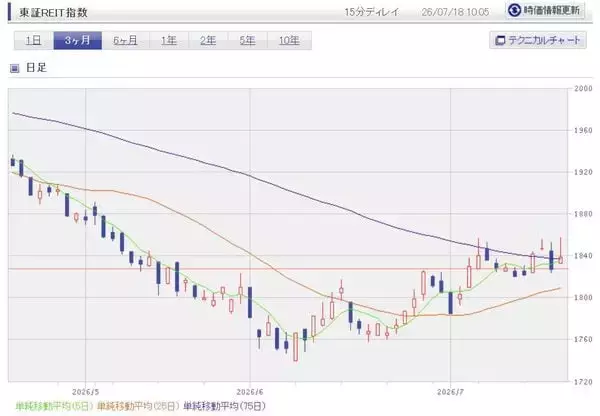
Task: Click the 1840 y-axis value
Action: coord(583,256)
